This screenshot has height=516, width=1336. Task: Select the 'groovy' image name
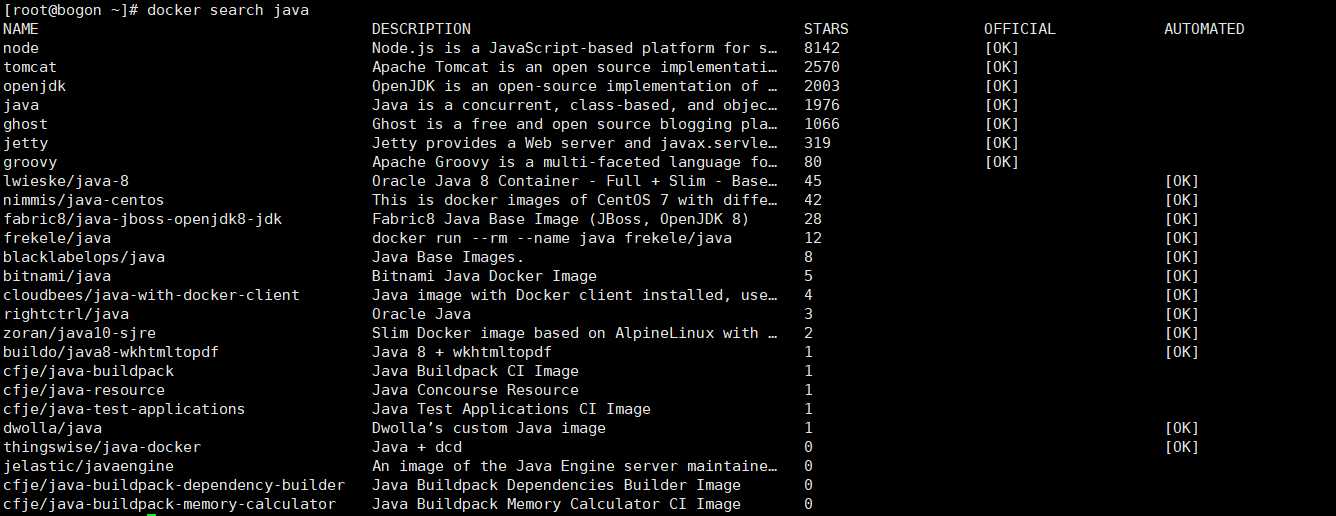30,162
